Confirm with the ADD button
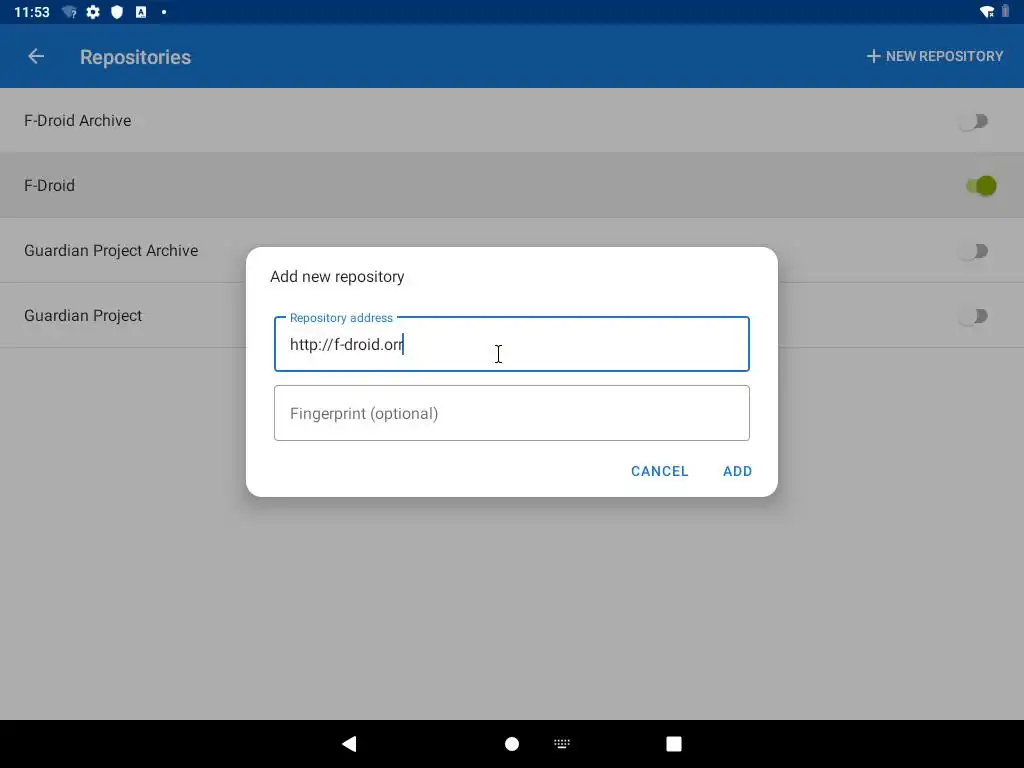This screenshot has height=768, width=1024. 737,472
